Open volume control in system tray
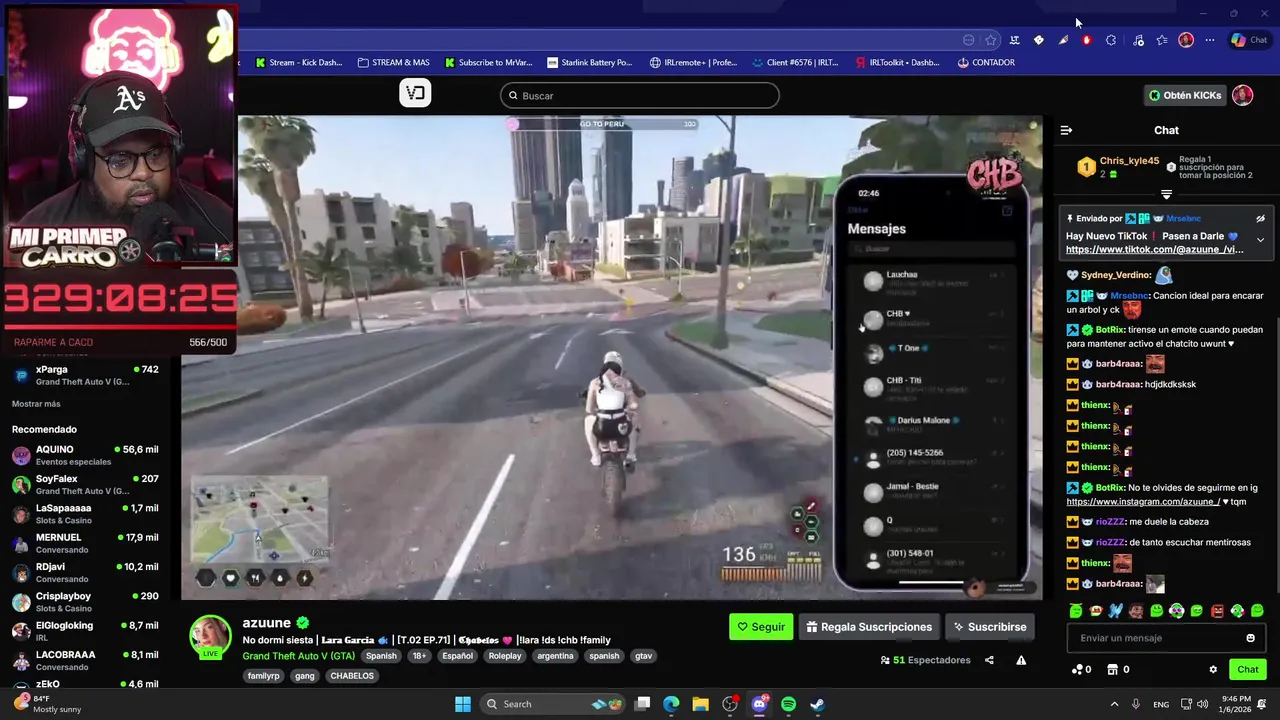1280x720 pixels. point(1205,704)
